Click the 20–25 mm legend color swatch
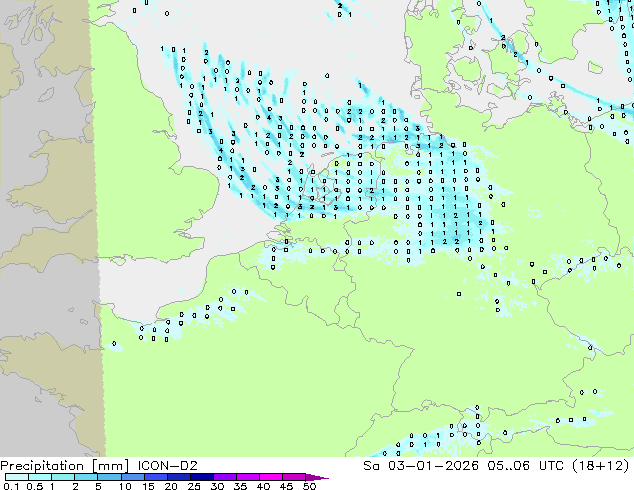 tap(179, 477)
